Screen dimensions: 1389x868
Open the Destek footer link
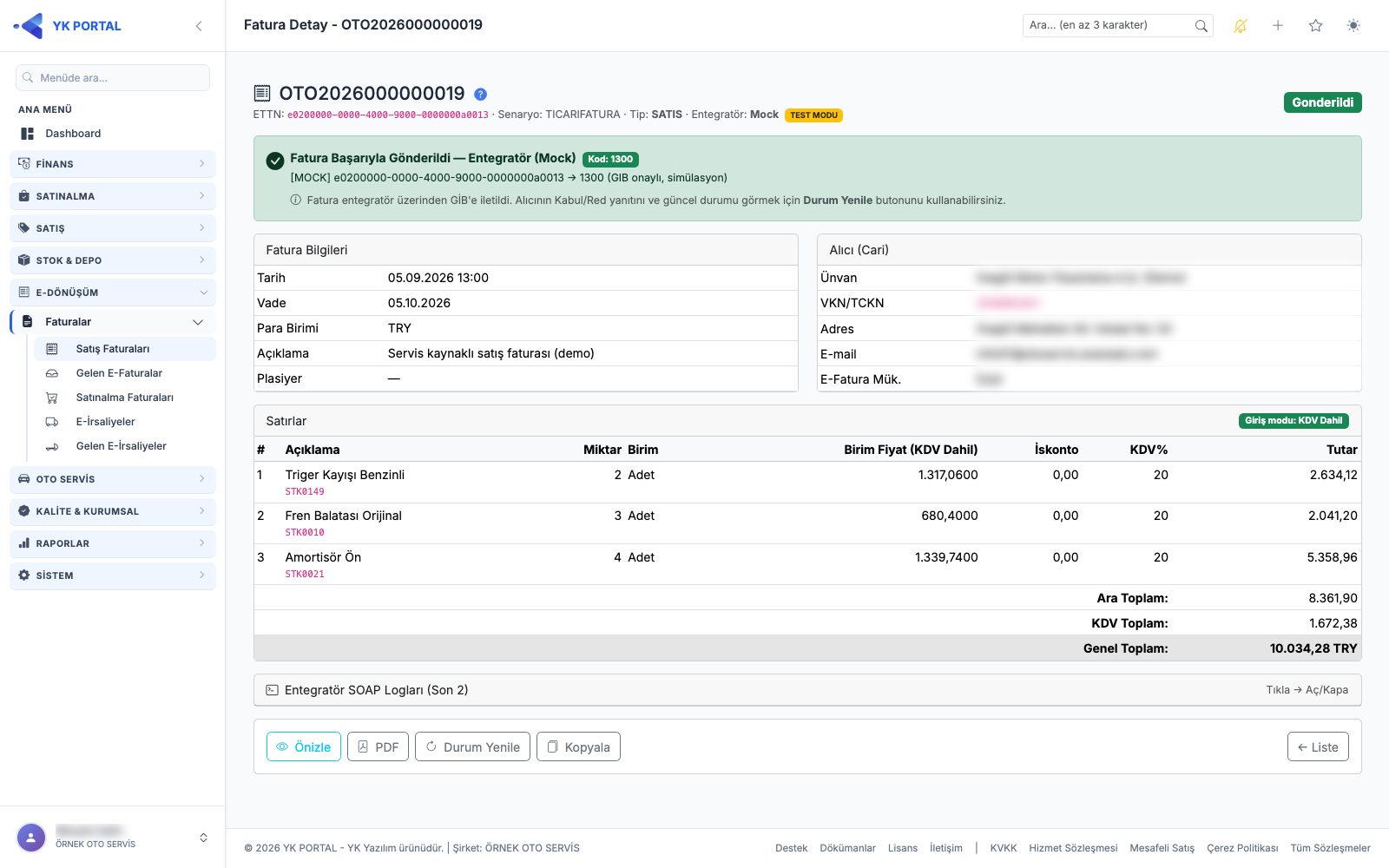coord(792,848)
